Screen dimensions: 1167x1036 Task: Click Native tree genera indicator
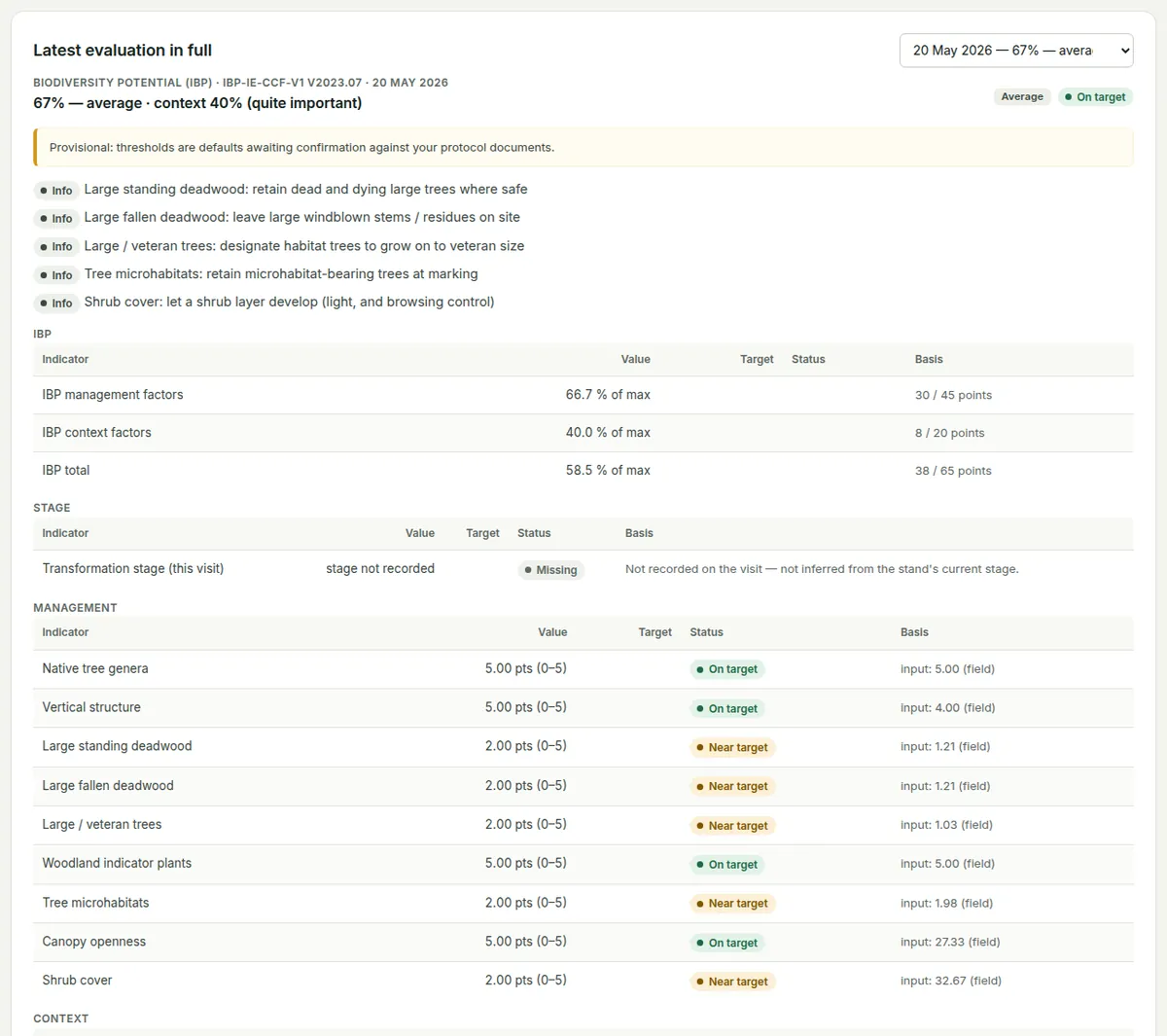click(x=95, y=669)
